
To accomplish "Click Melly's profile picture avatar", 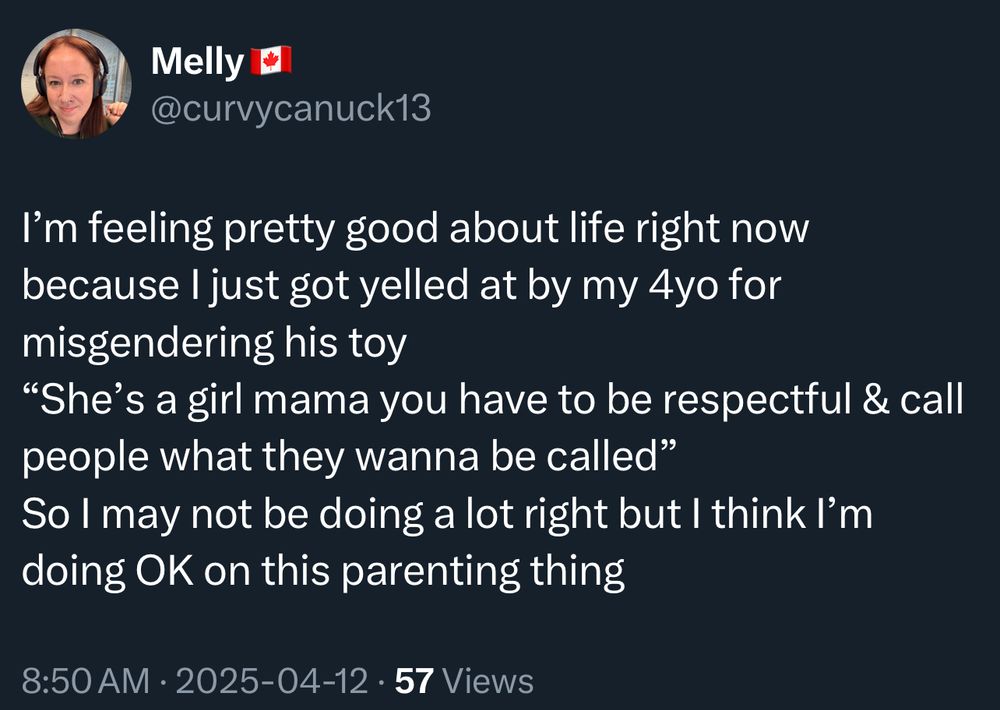I will [x=77, y=83].
